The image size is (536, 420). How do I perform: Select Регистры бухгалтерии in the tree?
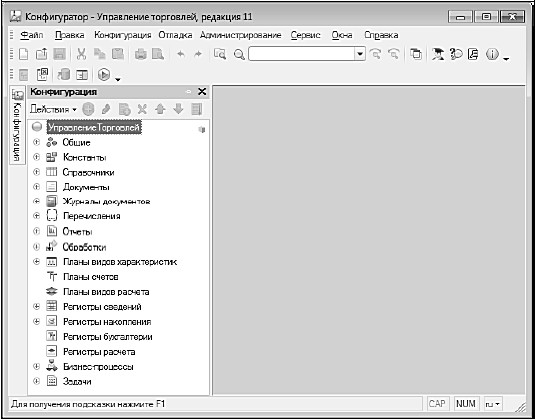click(108, 337)
